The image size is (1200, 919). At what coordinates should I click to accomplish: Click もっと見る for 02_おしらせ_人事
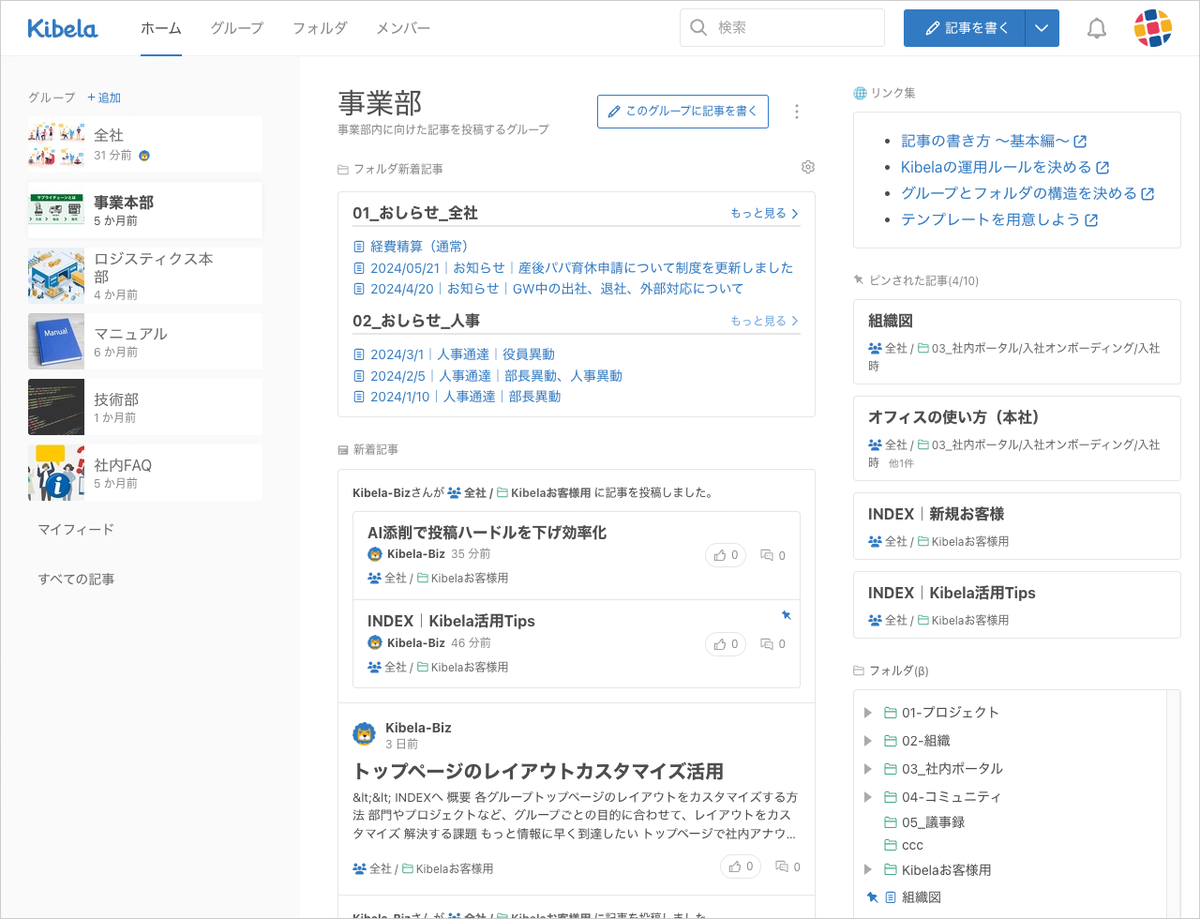tap(765, 321)
